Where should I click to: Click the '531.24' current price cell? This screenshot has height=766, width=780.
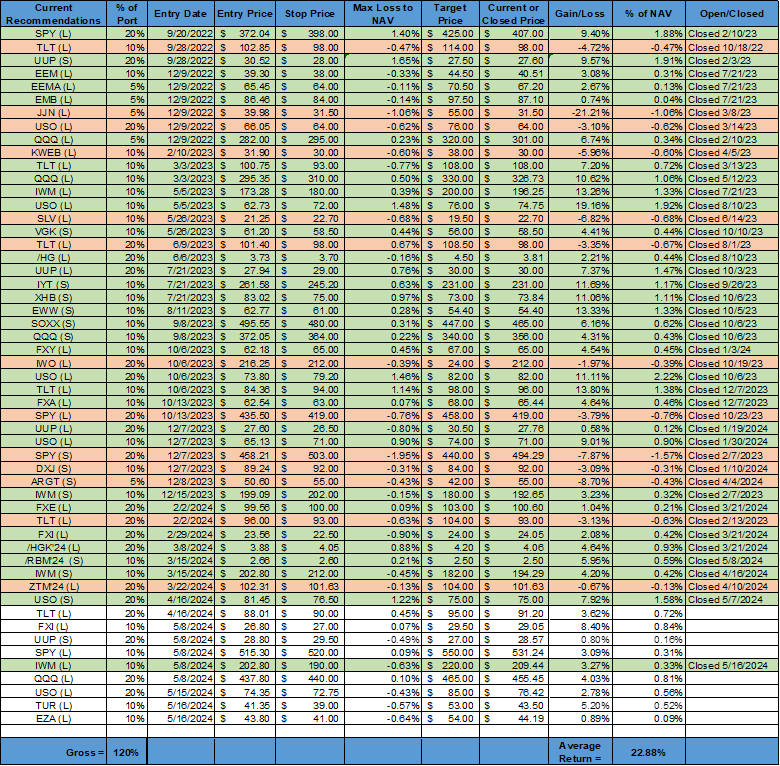pyautogui.click(x=514, y=653)
